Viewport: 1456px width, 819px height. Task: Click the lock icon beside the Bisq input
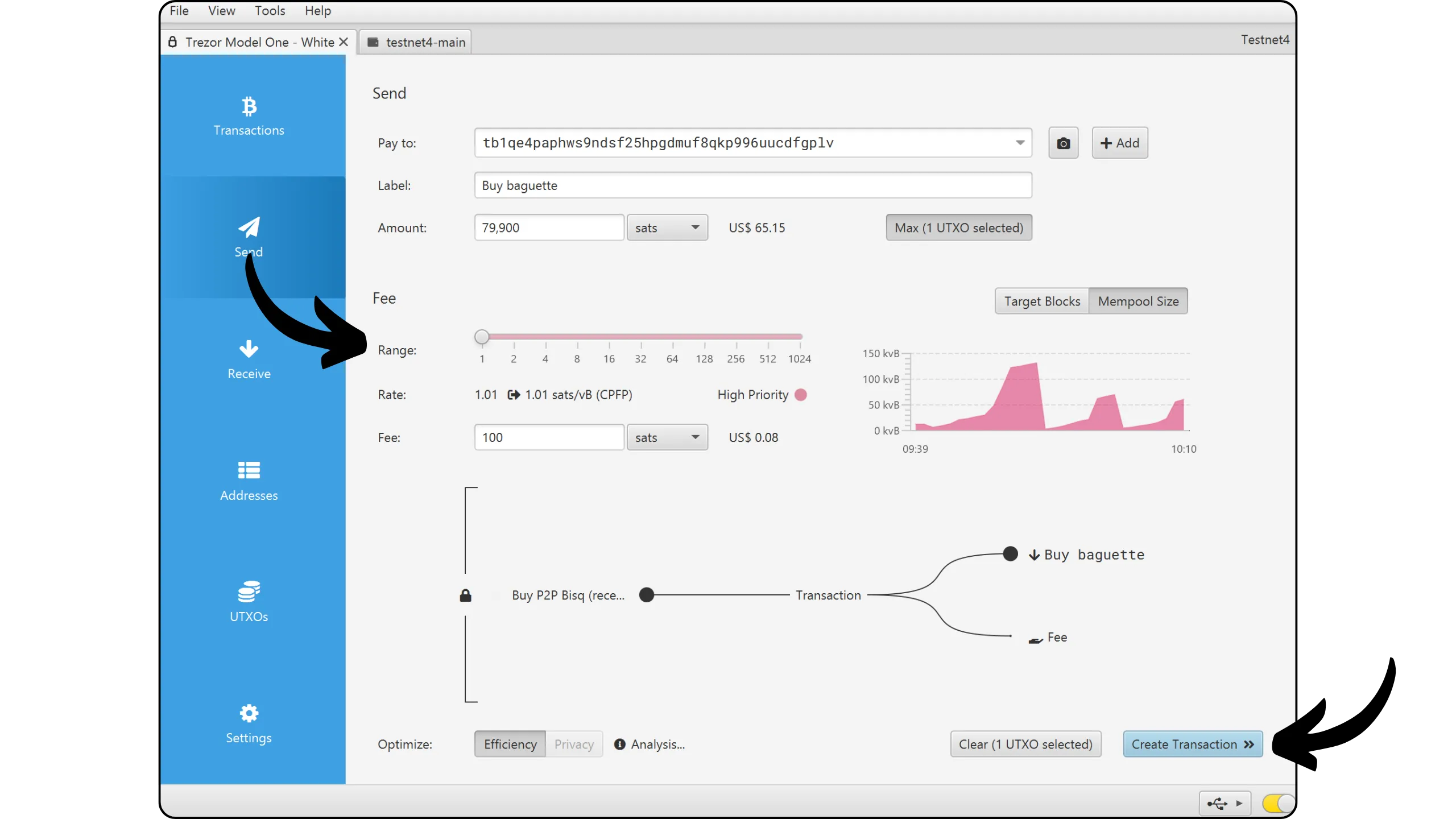[x=465, y=595]
